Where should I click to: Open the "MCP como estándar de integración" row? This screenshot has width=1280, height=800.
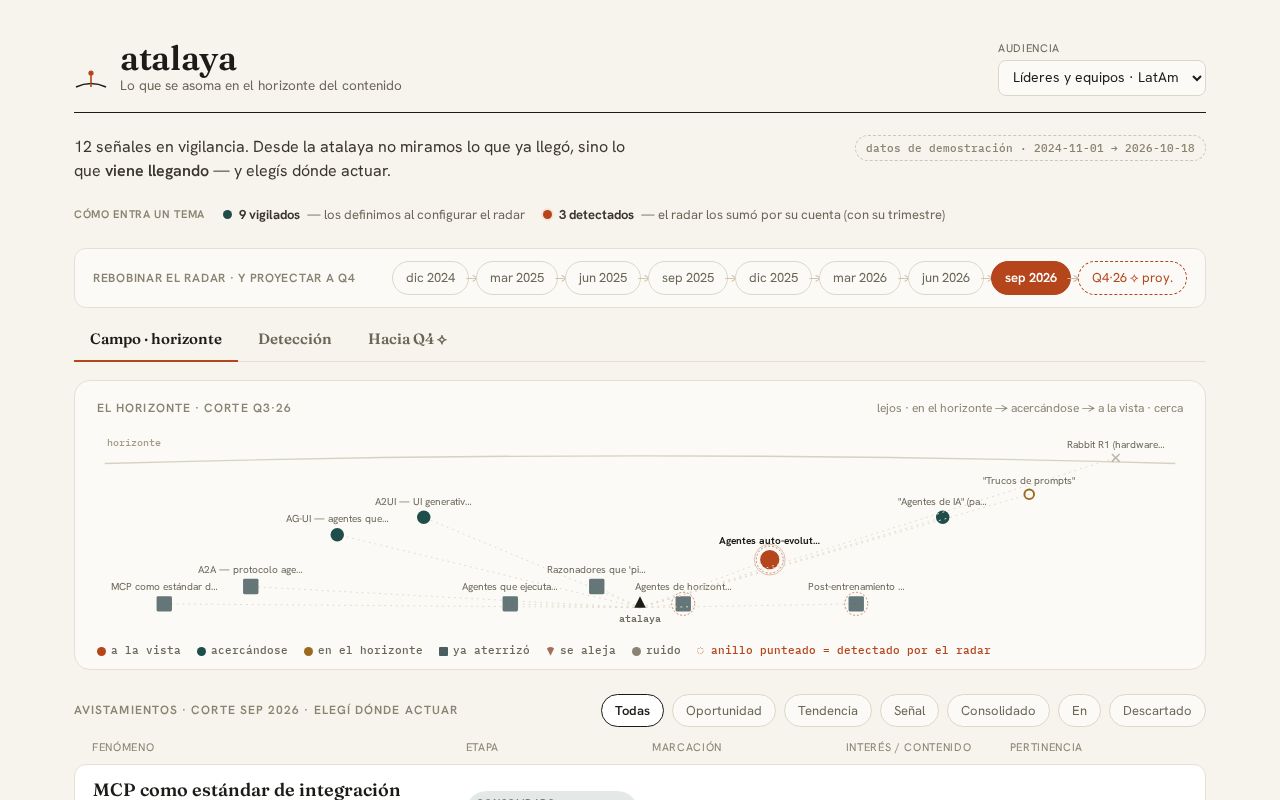tap(640, 783)
